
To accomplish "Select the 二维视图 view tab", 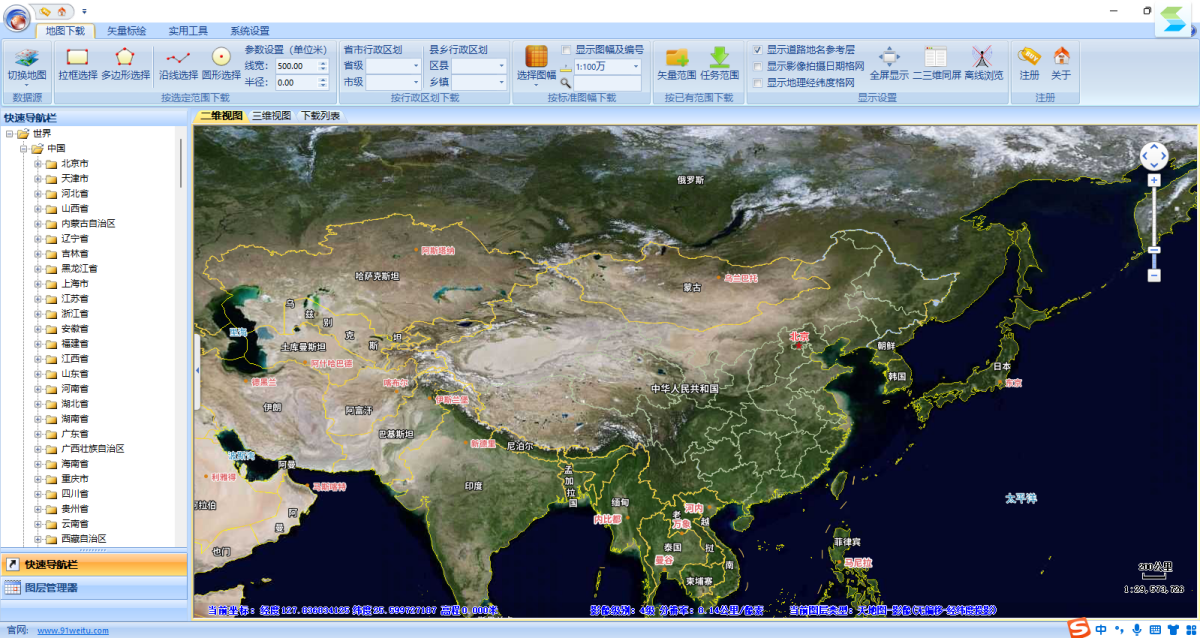I will point(221,116).
